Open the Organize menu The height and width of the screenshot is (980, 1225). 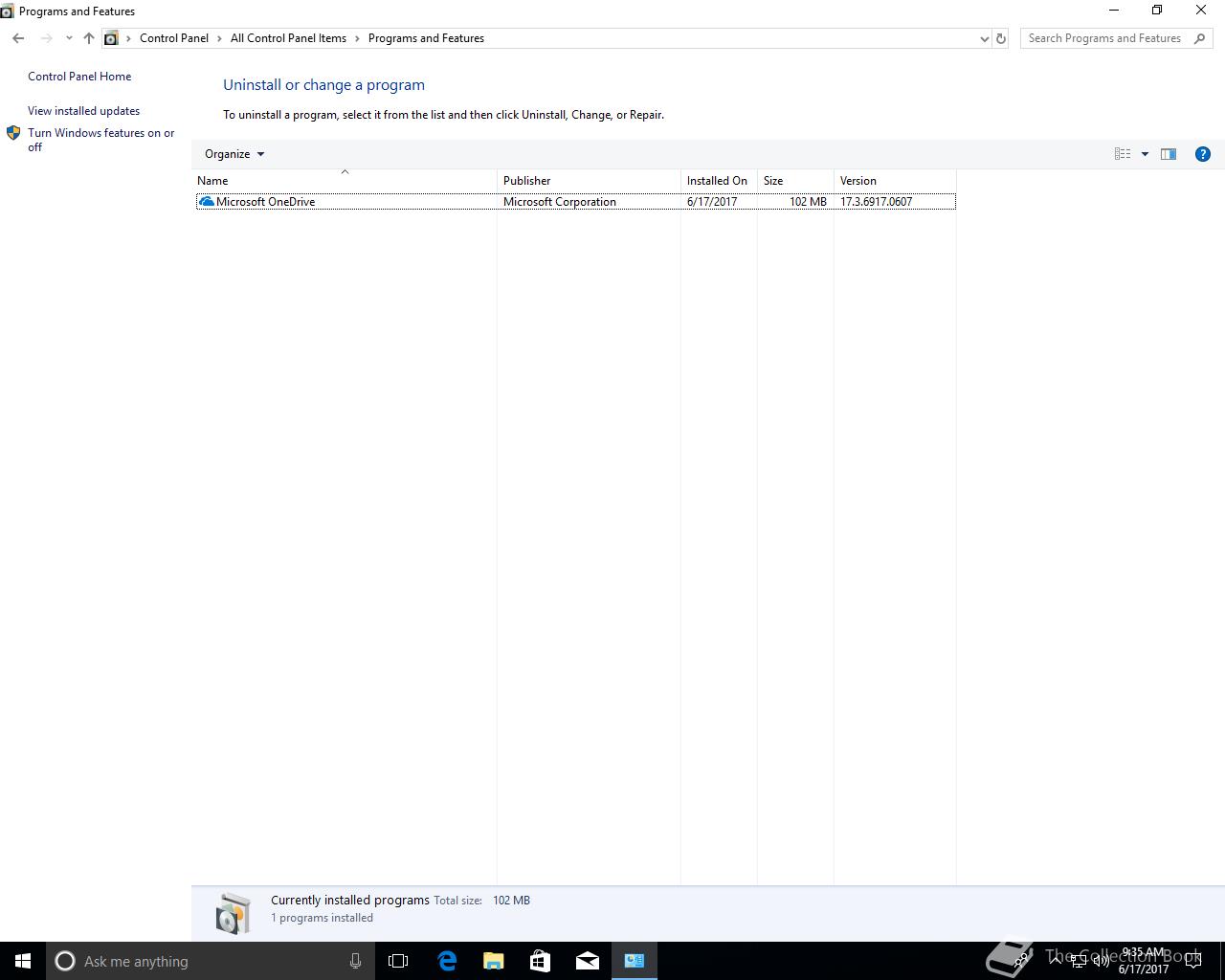point(234,154)
